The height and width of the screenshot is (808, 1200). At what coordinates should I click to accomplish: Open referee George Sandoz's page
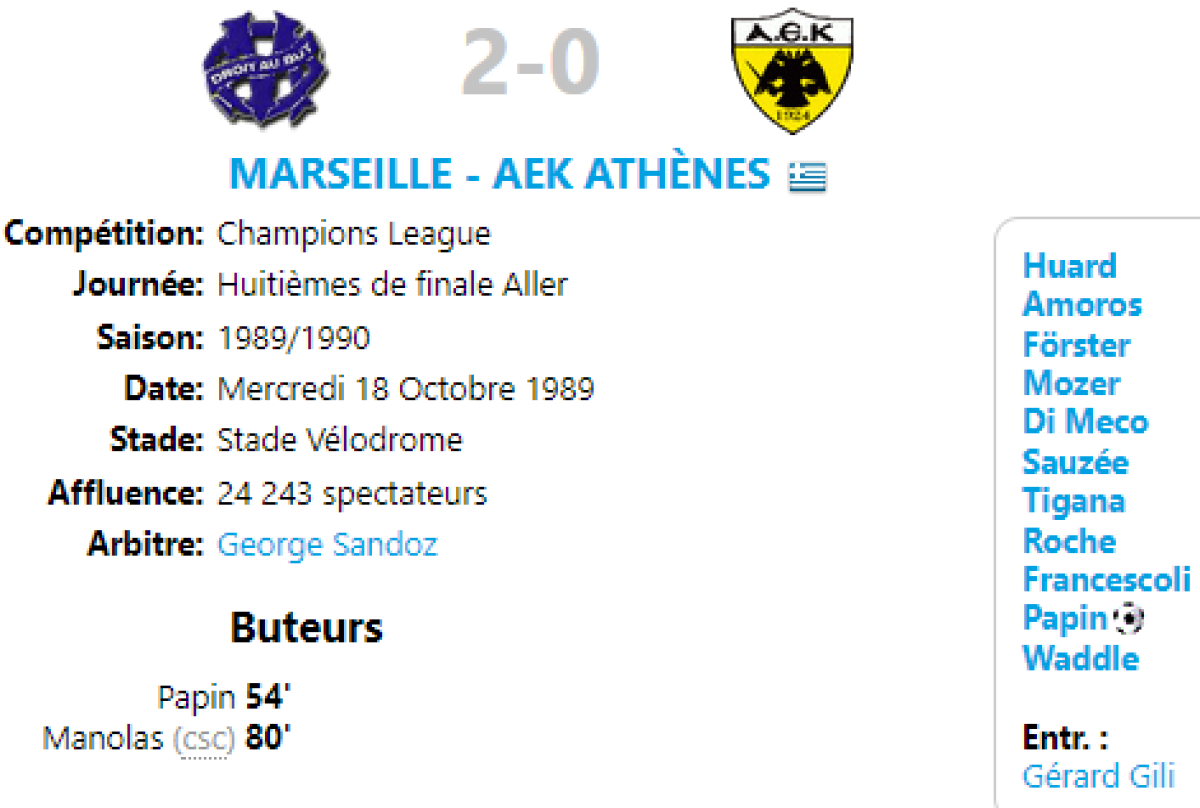click(x=327, y=545)
